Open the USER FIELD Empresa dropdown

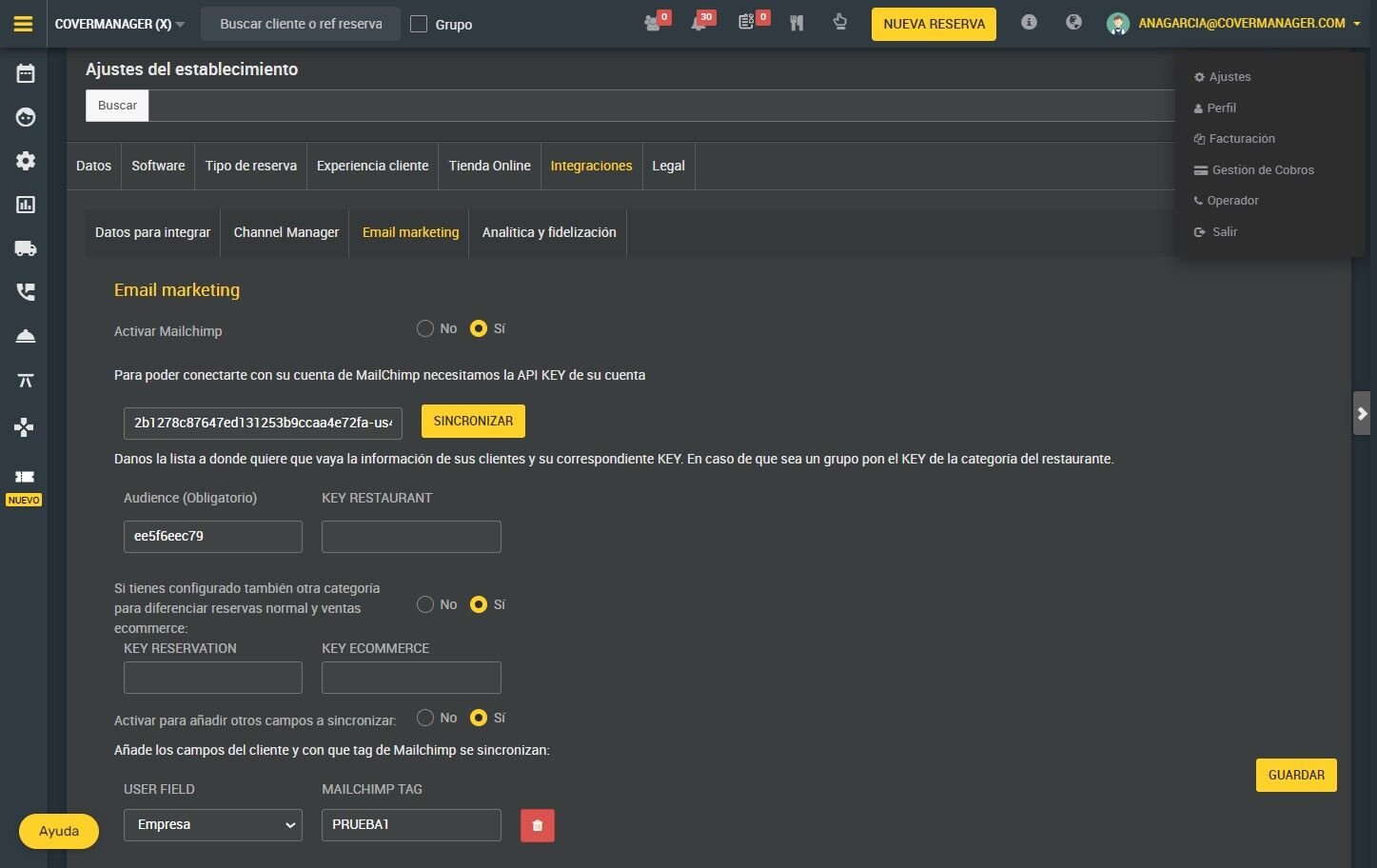click(x=213, y=825)
